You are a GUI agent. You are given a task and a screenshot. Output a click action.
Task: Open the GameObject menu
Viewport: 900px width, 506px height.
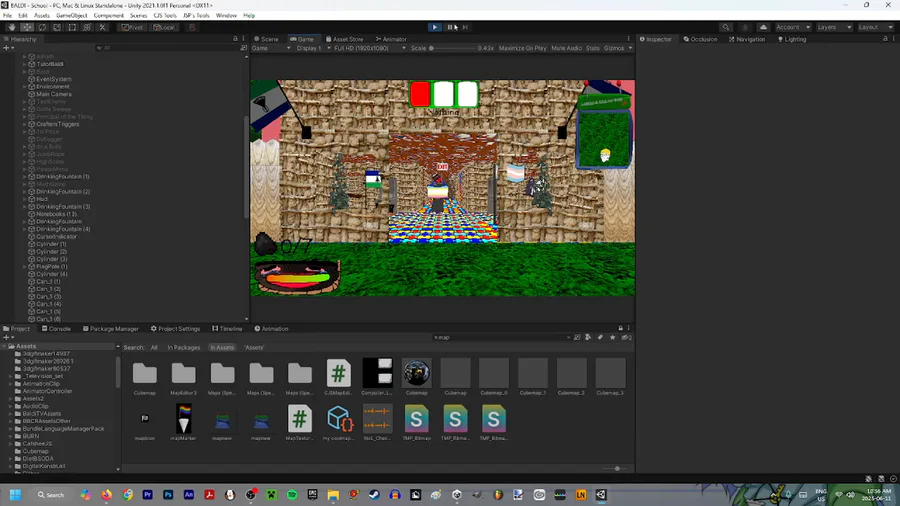(x=72, y=15)
